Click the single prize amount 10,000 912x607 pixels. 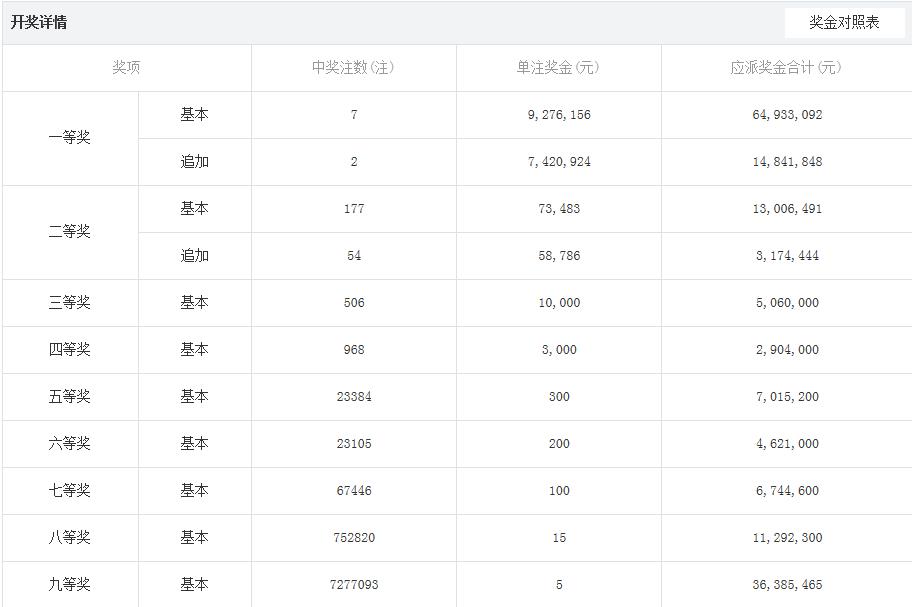point(559,303)
